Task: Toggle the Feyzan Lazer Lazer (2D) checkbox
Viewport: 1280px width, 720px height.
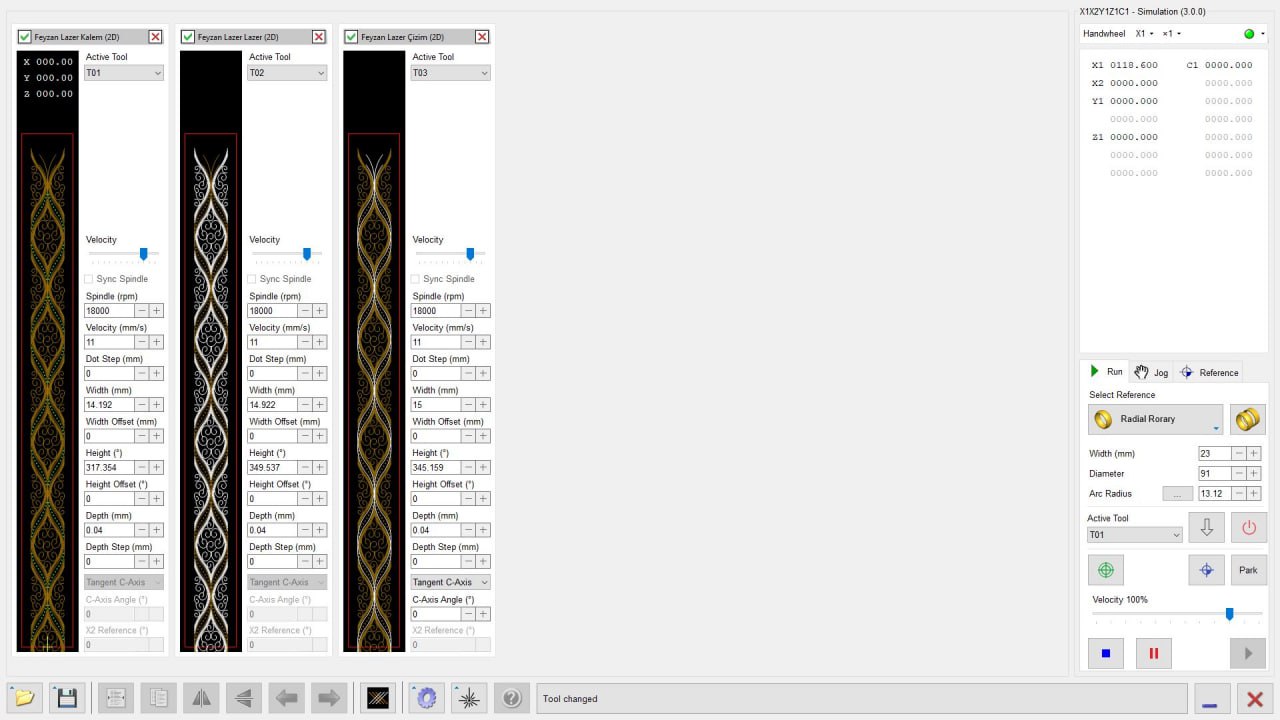Action: tap(188, 37)
